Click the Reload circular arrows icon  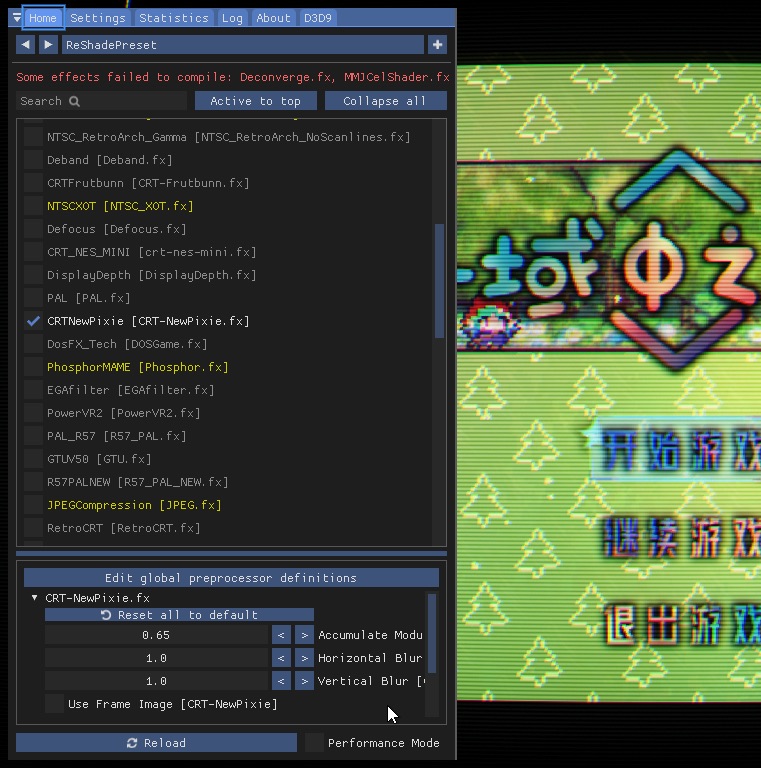click(132, 743)
